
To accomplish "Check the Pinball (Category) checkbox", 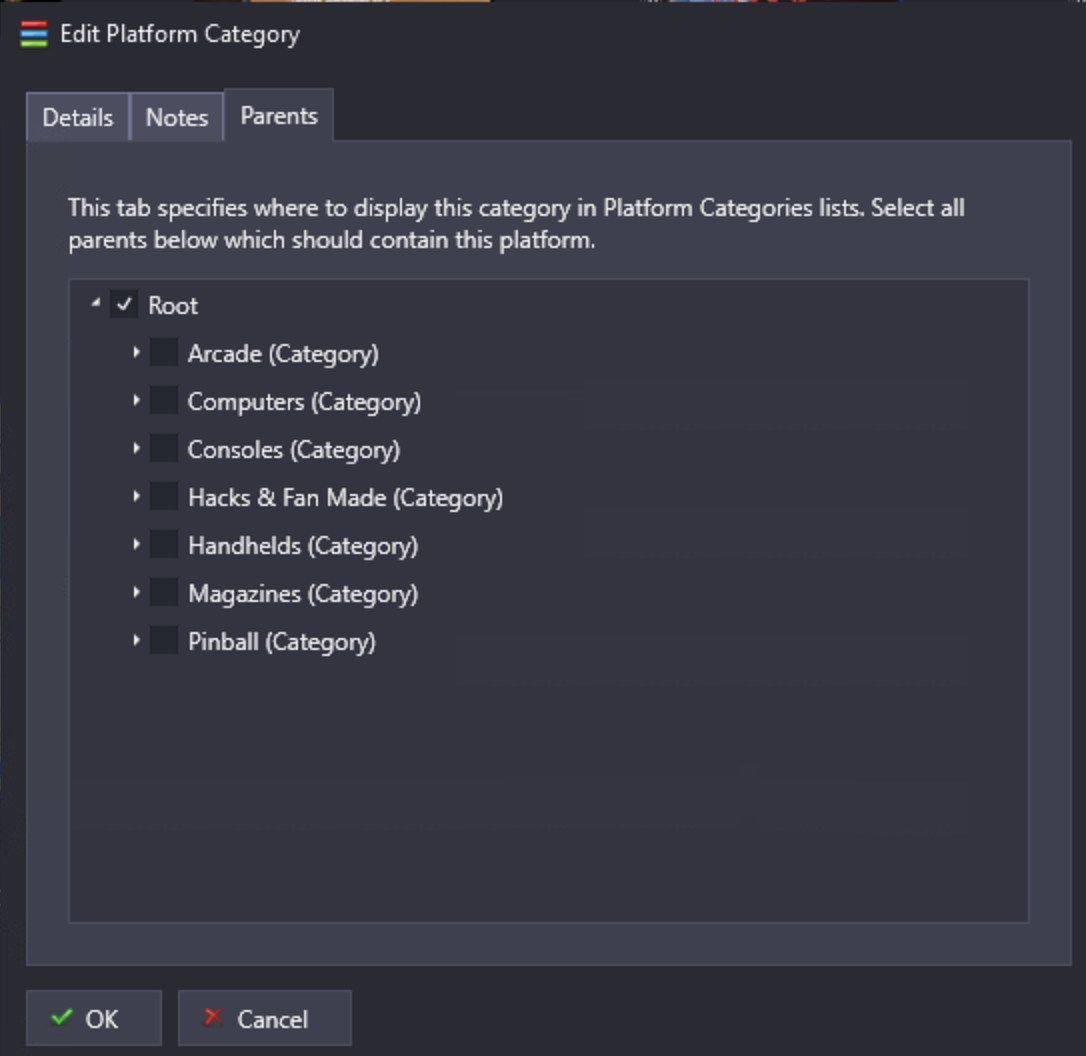I will click(164, 641).
